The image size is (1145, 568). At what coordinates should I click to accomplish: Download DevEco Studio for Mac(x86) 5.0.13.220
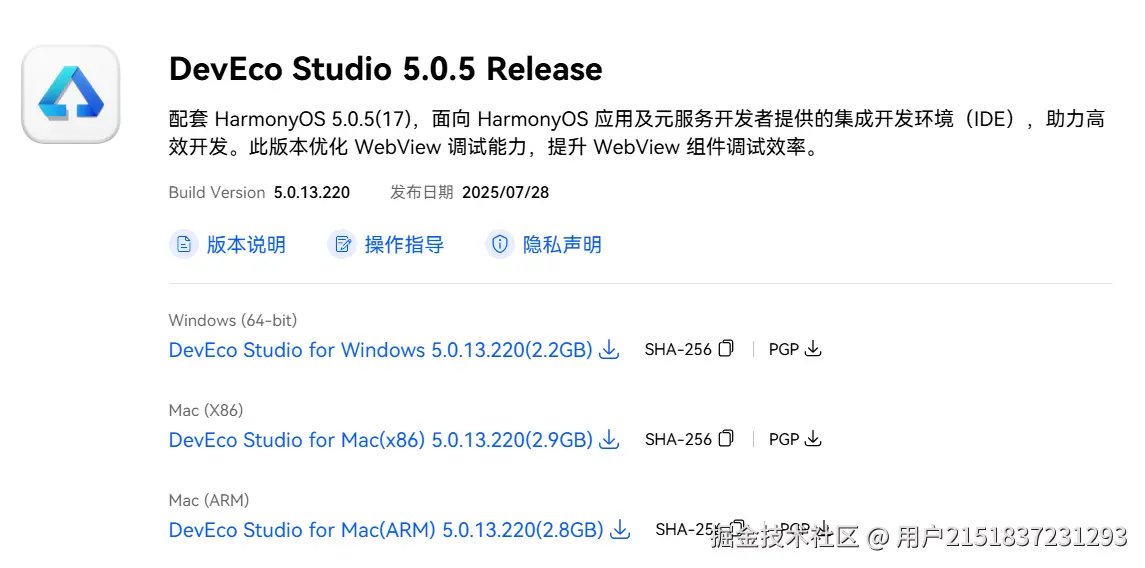[x=380, y=440]
